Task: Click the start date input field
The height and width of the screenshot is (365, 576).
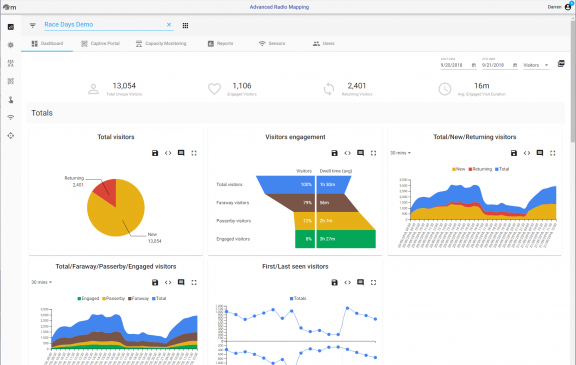Action: coord(455,65)
